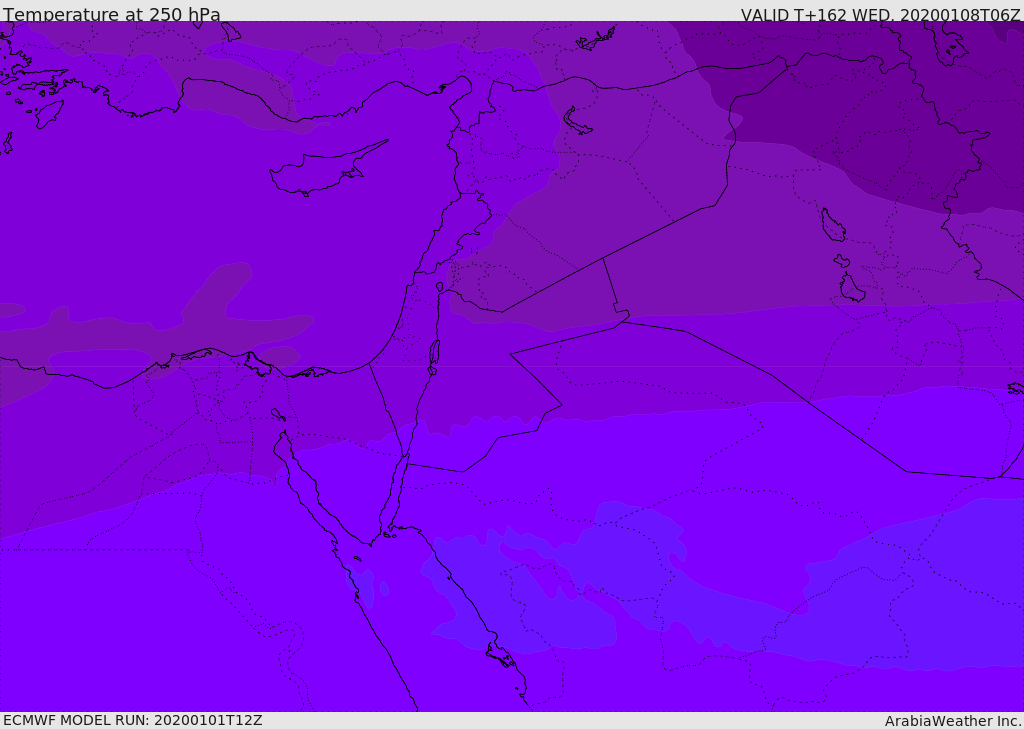Click the 'VALID T+162 WED. 20200108T06Z' label
This screenshot has height=729, width=1024.
[880, 14]
